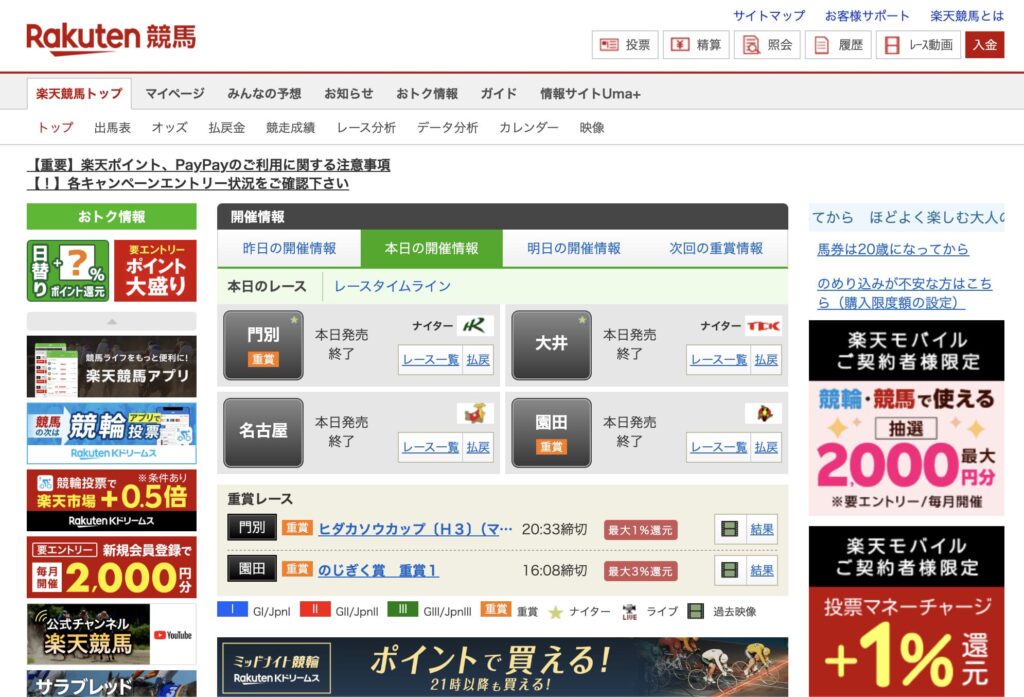
Task: Click the ポイント大盛り red banner
Action: [155, 271]
